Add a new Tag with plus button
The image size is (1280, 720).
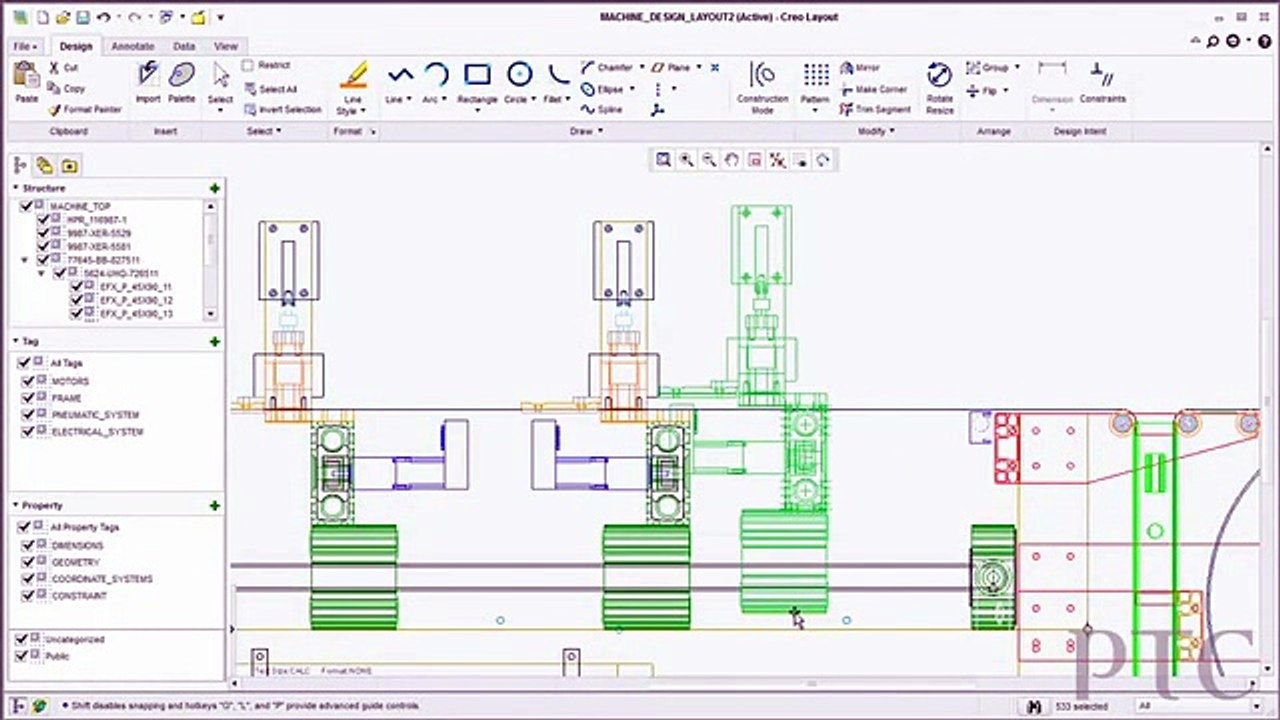click(214, 342)
